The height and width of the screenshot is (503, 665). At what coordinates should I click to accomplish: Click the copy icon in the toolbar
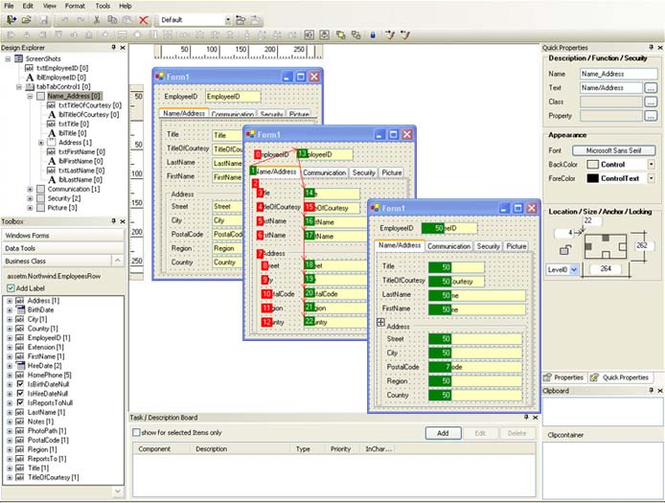pyautogui.click(x=112, y=20)
